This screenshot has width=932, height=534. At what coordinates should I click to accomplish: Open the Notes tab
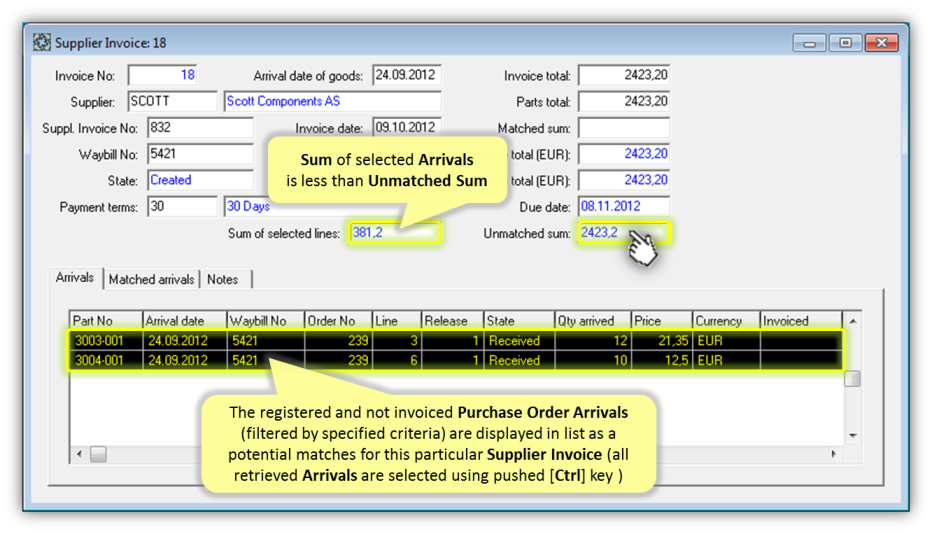[x=223, y=279]
